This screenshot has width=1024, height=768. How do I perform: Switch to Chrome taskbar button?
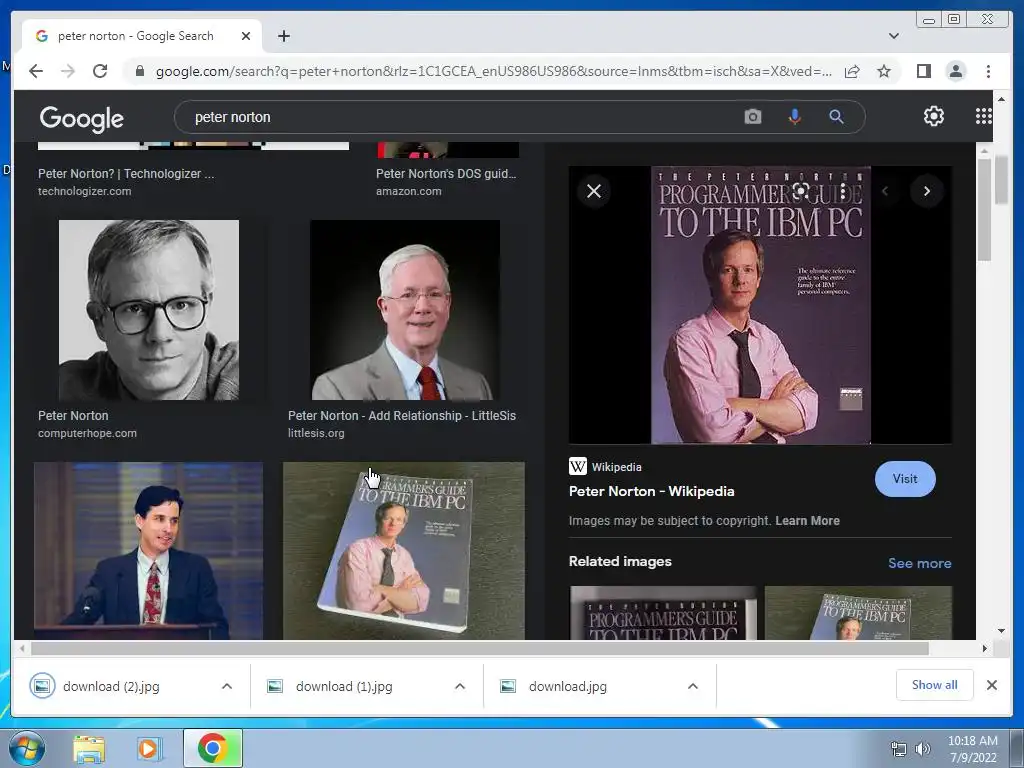(213, 748)
